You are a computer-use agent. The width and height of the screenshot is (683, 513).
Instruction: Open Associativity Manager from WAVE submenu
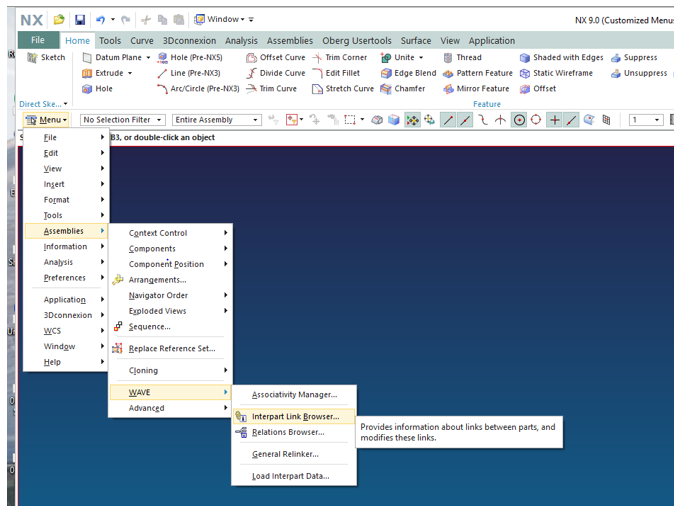[294, 395]
